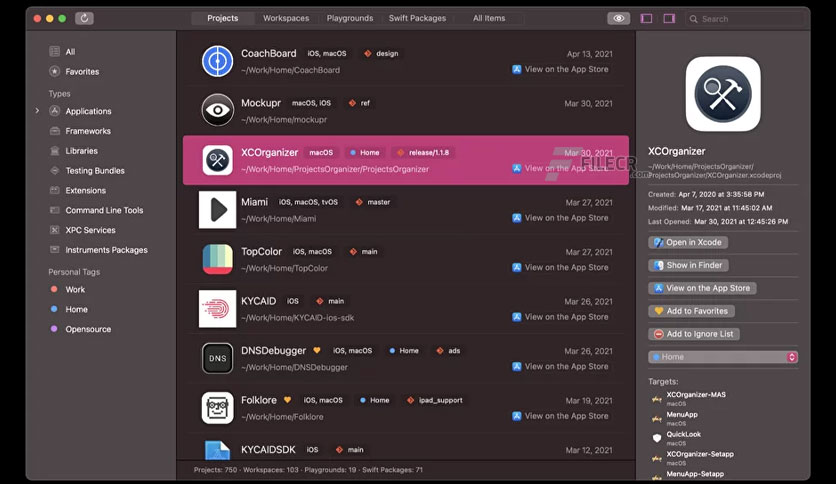The width and height of the screenshot is (836, 484).
Task: Click the Frameworks sidebar icon
Action: tap(54, 131)
